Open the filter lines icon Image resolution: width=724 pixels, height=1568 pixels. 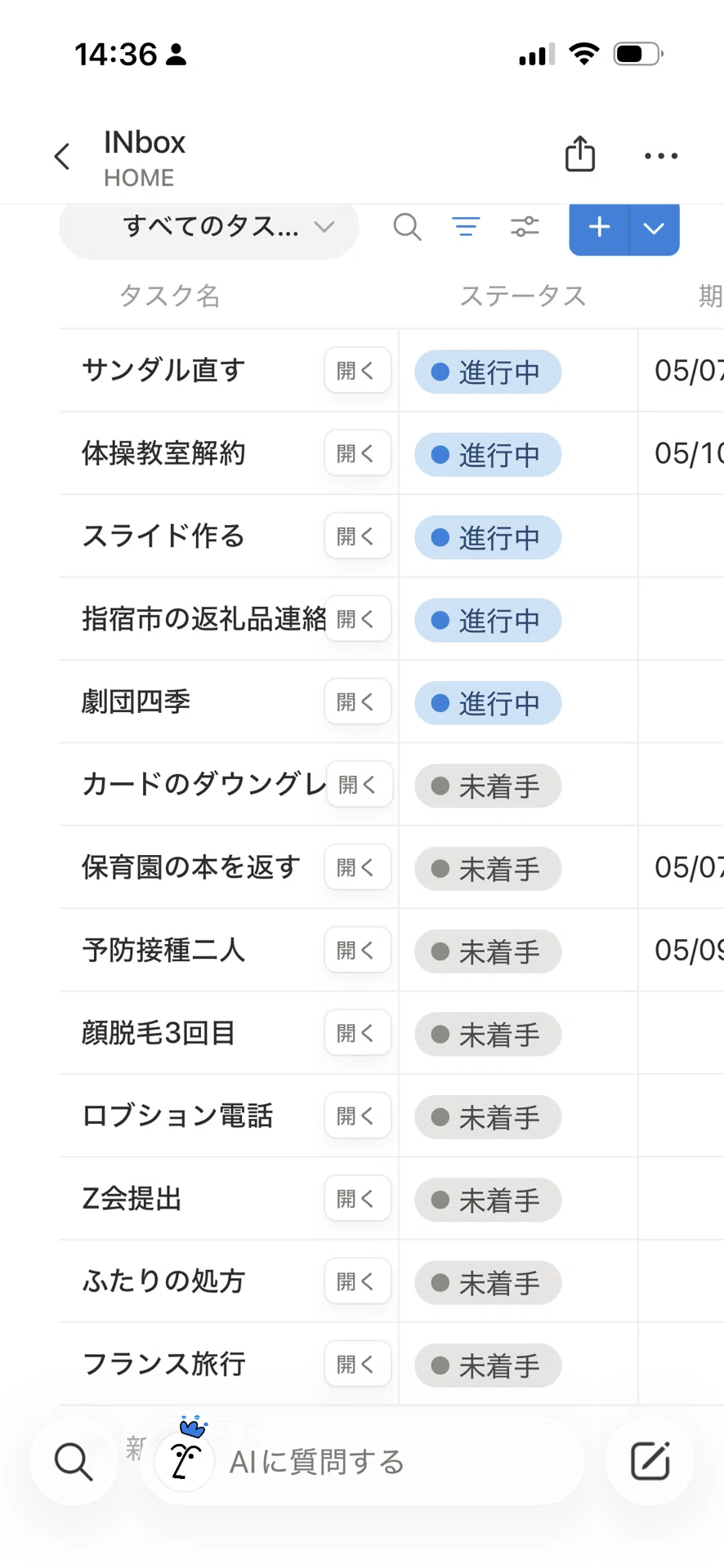(x=466, y=226)
